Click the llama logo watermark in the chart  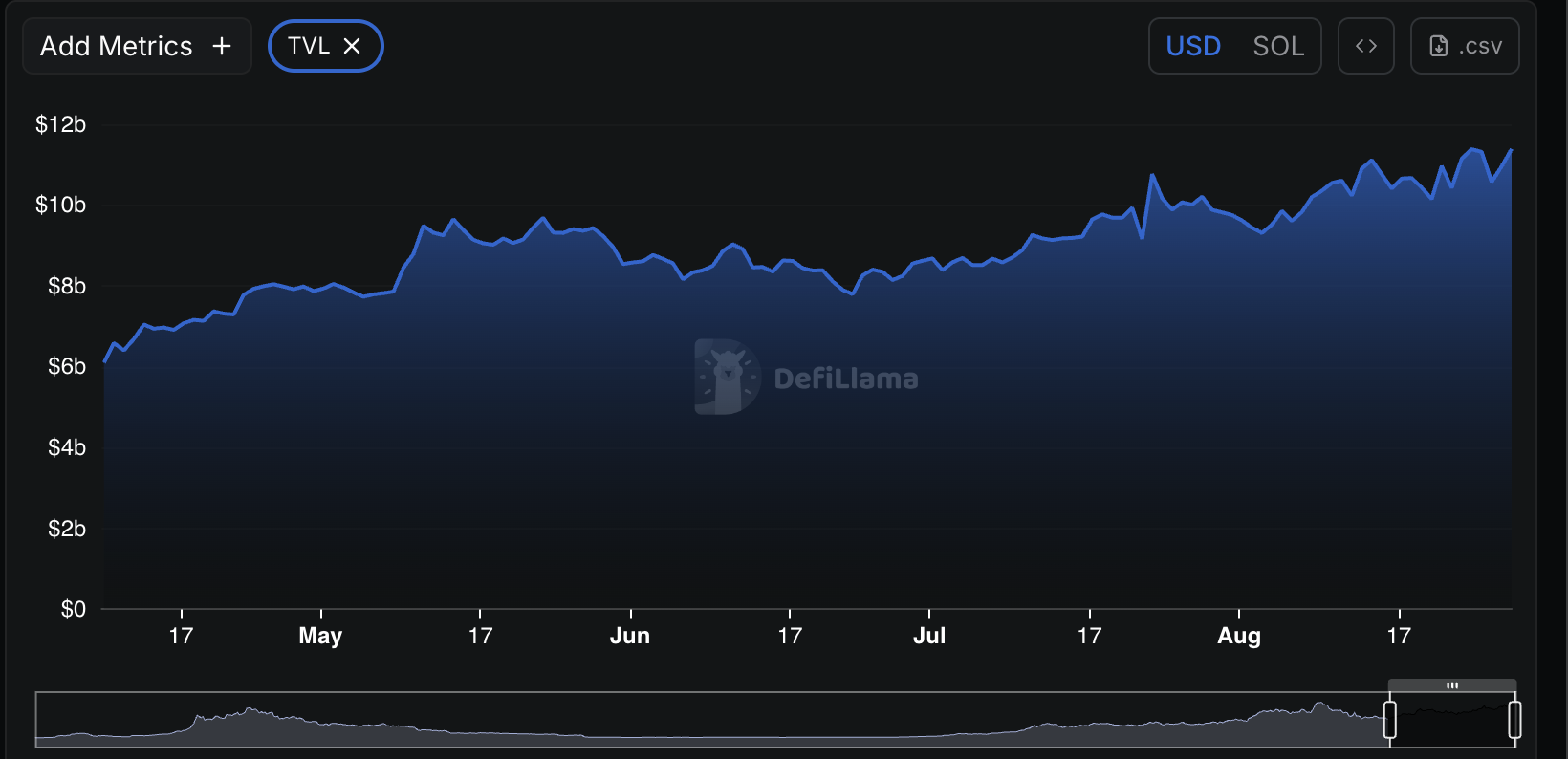tap(727, 377)
